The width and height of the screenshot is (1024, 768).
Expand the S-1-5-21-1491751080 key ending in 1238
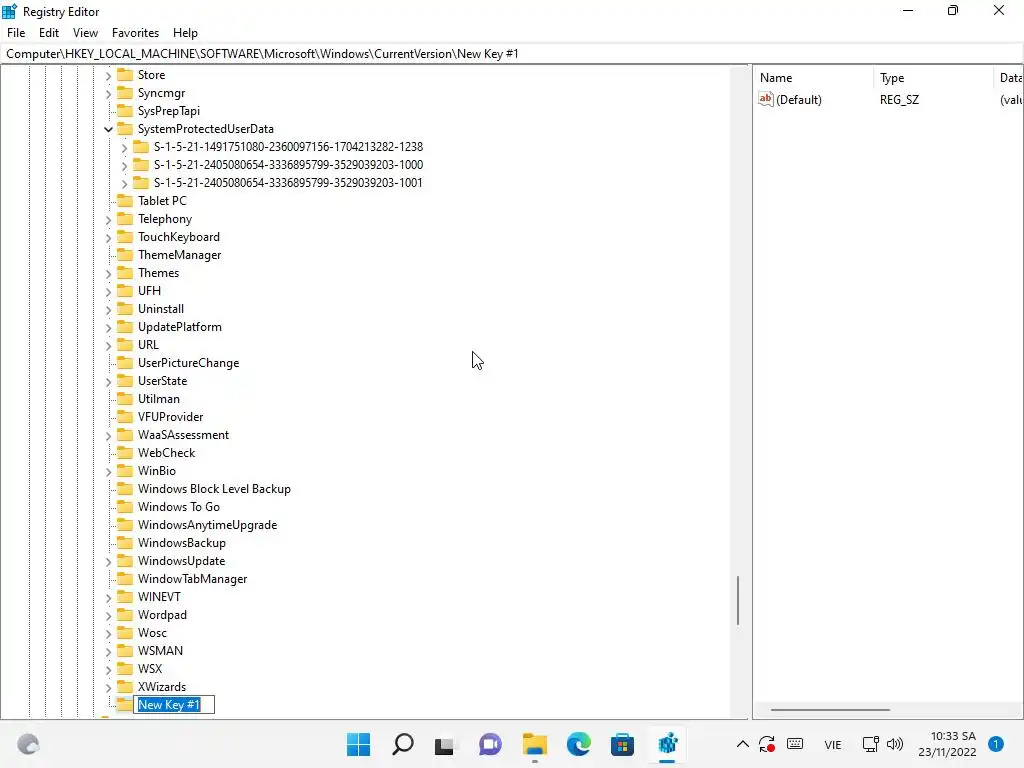[124, 148]
